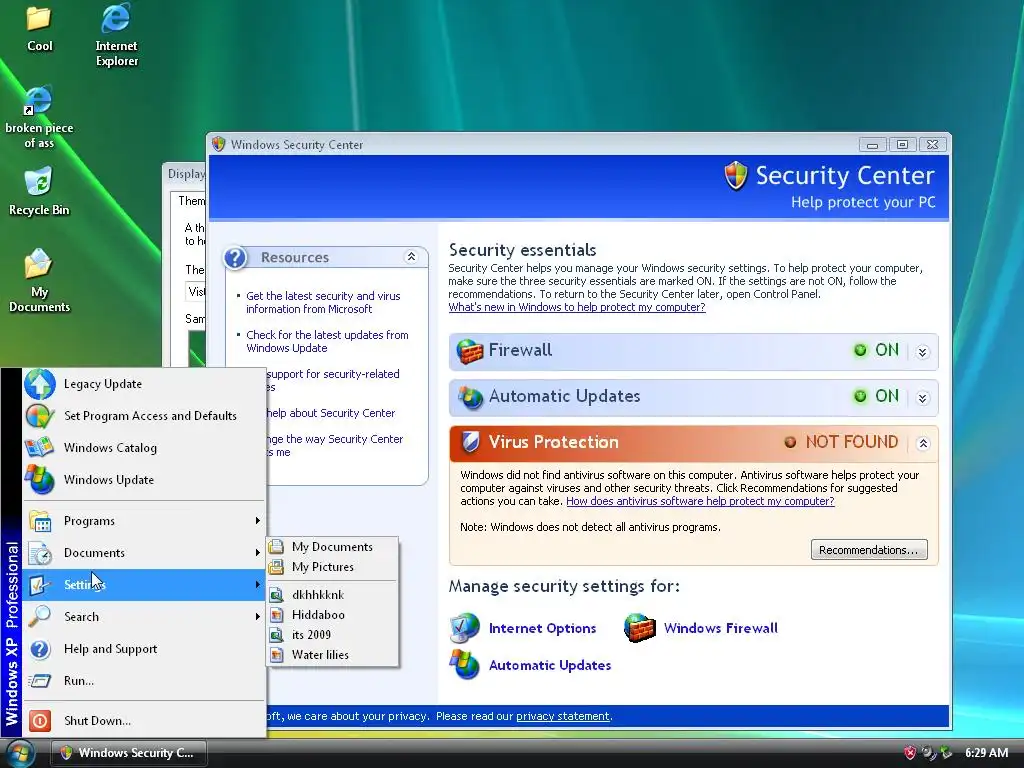Open 'How does antivirus software help' link
Viewport: 1024px width, 768px height.
[700, 501]
